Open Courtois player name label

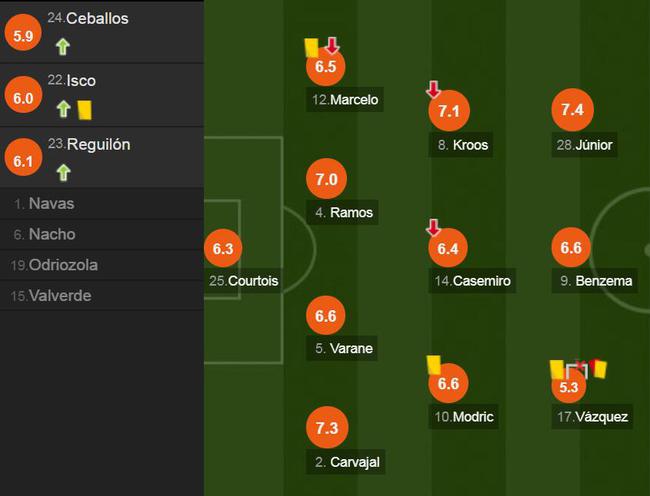[243, 281]
